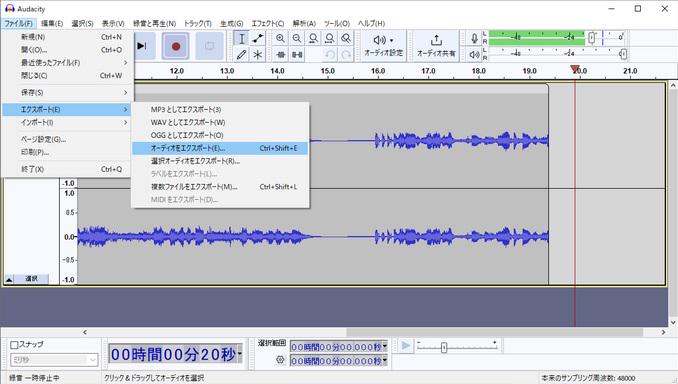
Task: Open 表示(V) menu
Action: [x=113, y=23]
